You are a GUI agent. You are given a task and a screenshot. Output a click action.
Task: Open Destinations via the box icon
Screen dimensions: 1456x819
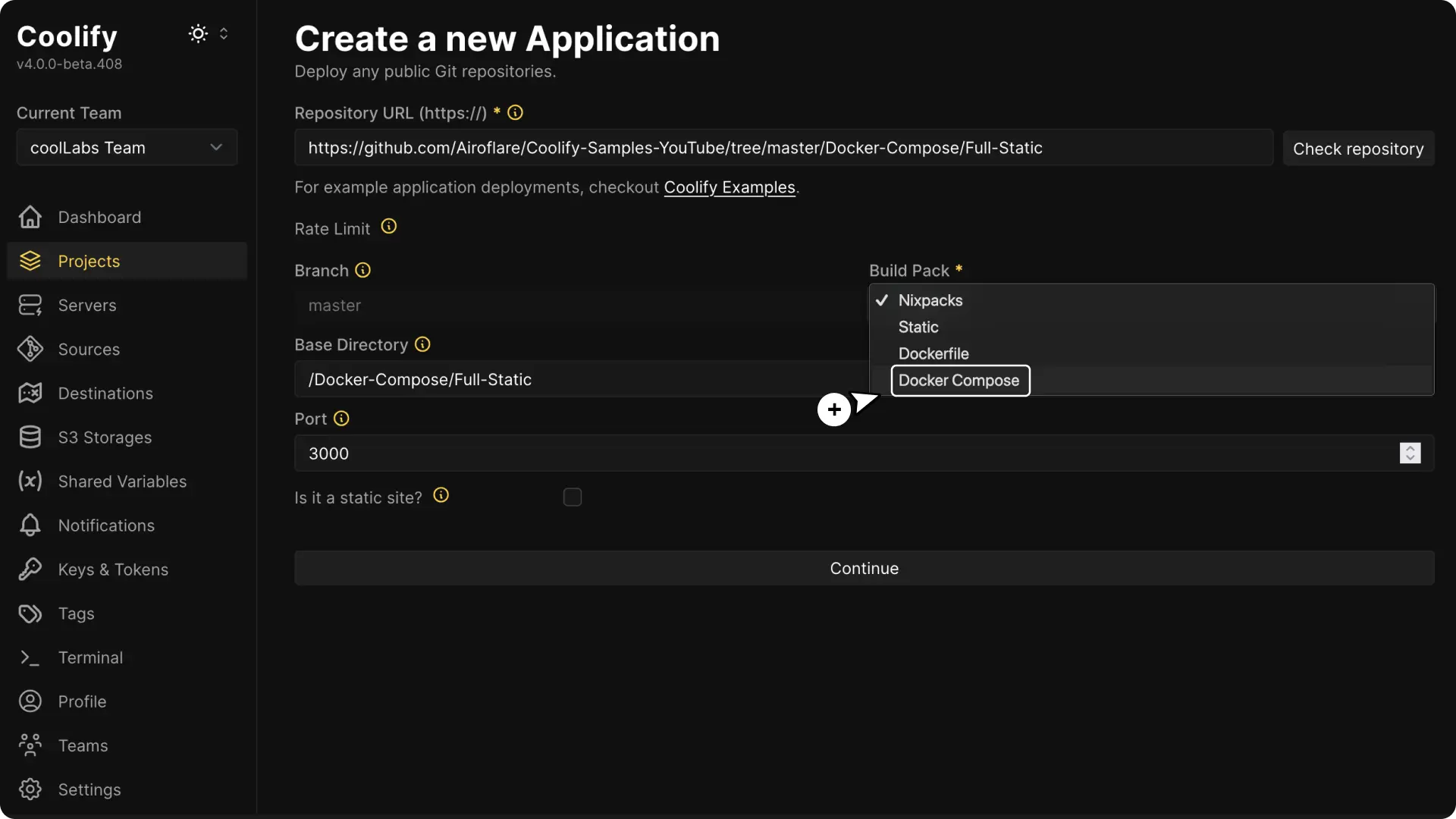tap(30, 393)
